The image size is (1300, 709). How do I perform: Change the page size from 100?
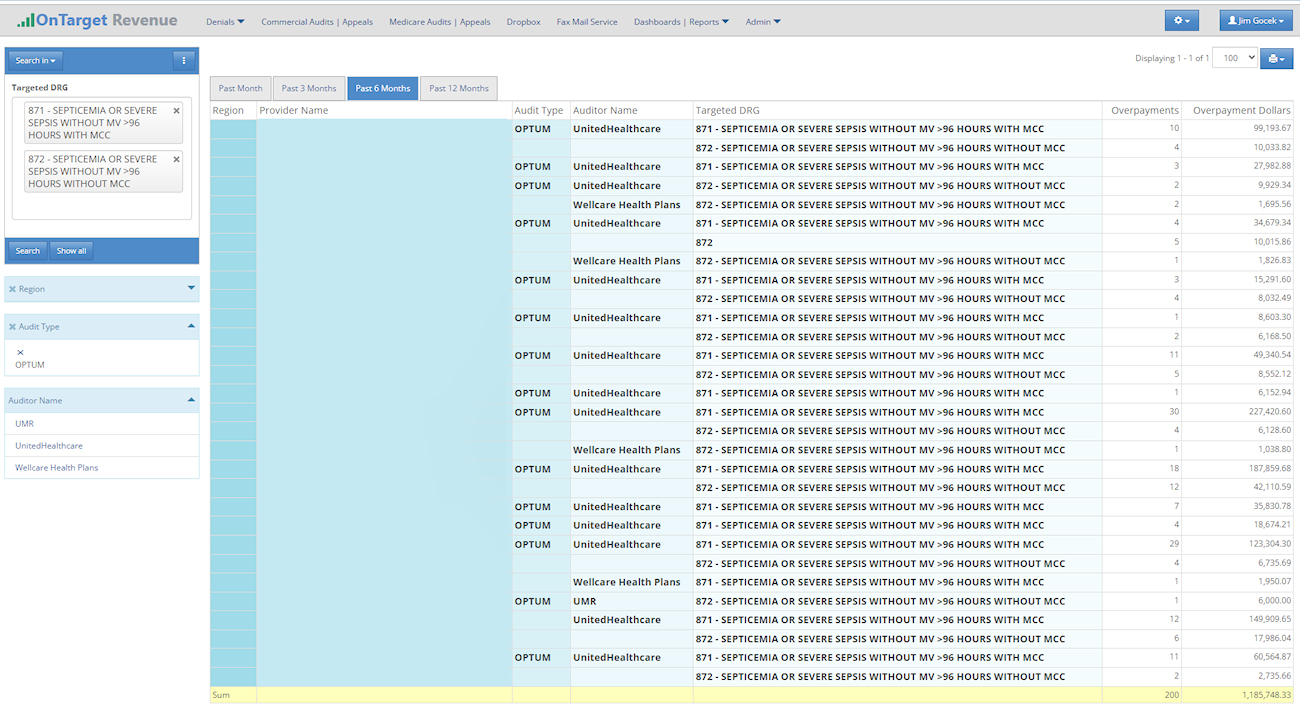tap(1235, 58)
